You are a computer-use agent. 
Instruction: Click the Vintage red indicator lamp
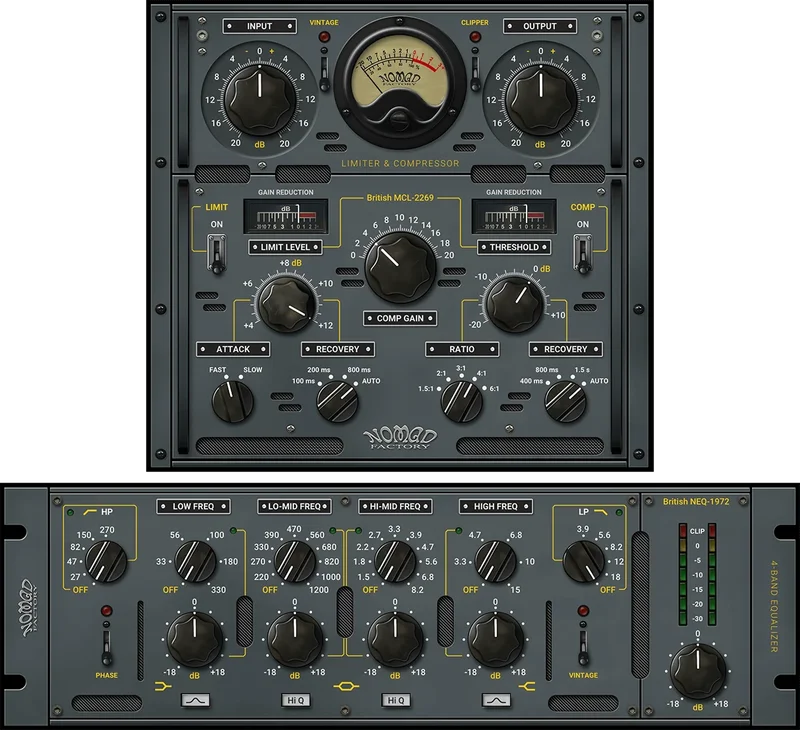click(x=324, y=37)
